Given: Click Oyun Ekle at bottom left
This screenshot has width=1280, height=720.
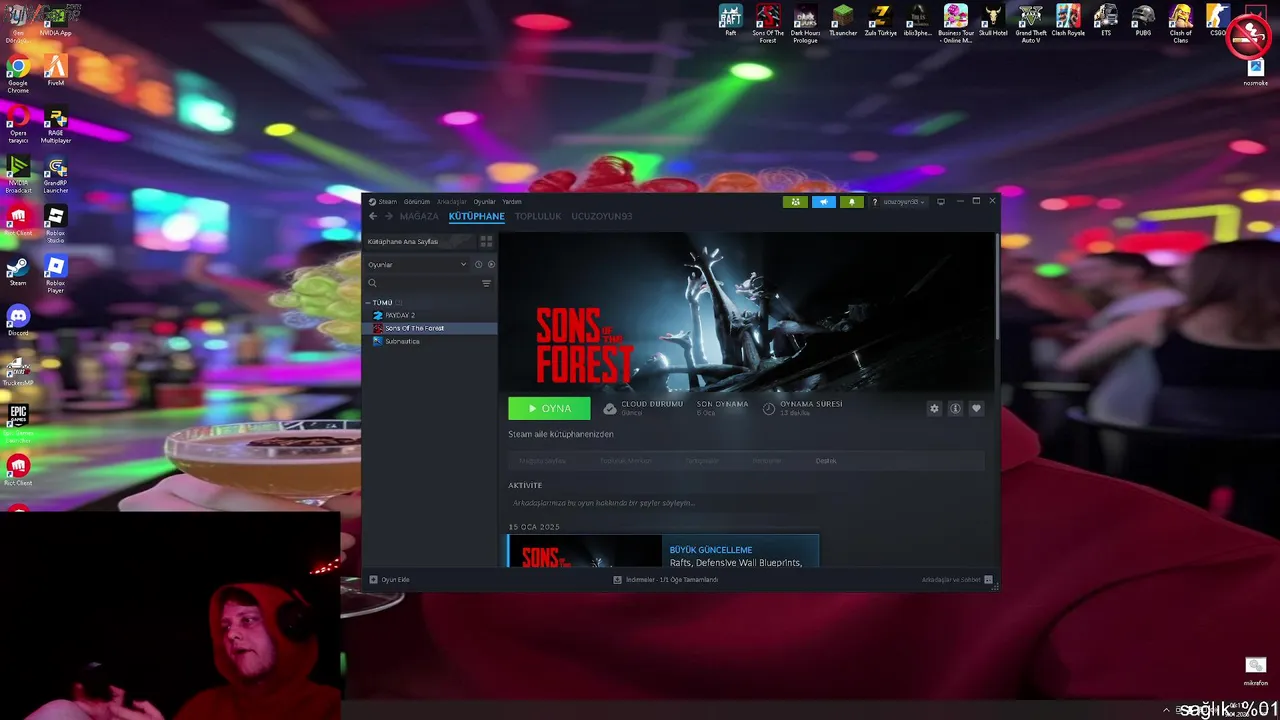Looking at the screenshot, I should point(390,580).
